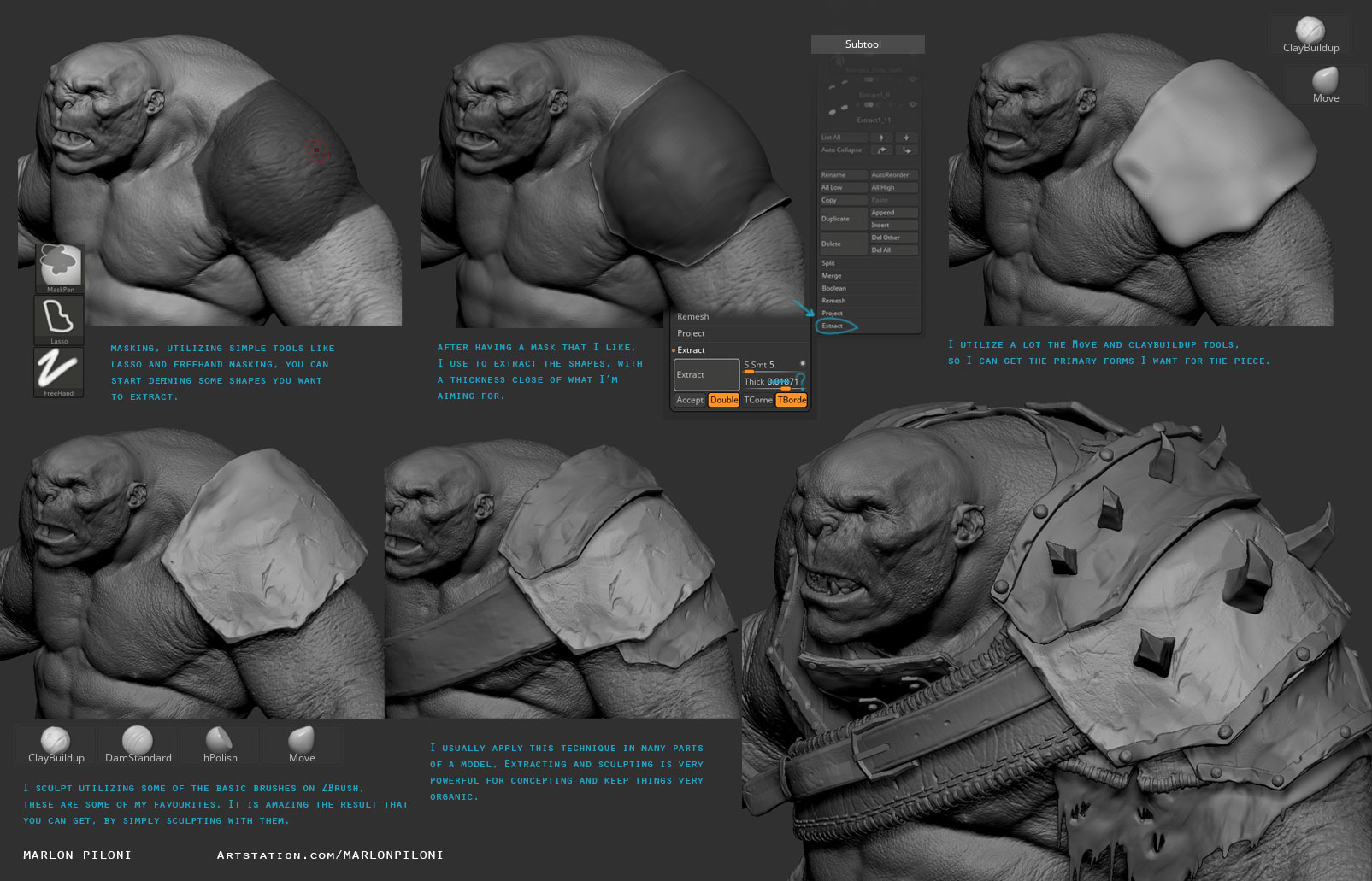This screenshot has width=1372, height=881.
Task: Click the curved-up arrow beside Auto Collapse
Action: tap(881, 150)
